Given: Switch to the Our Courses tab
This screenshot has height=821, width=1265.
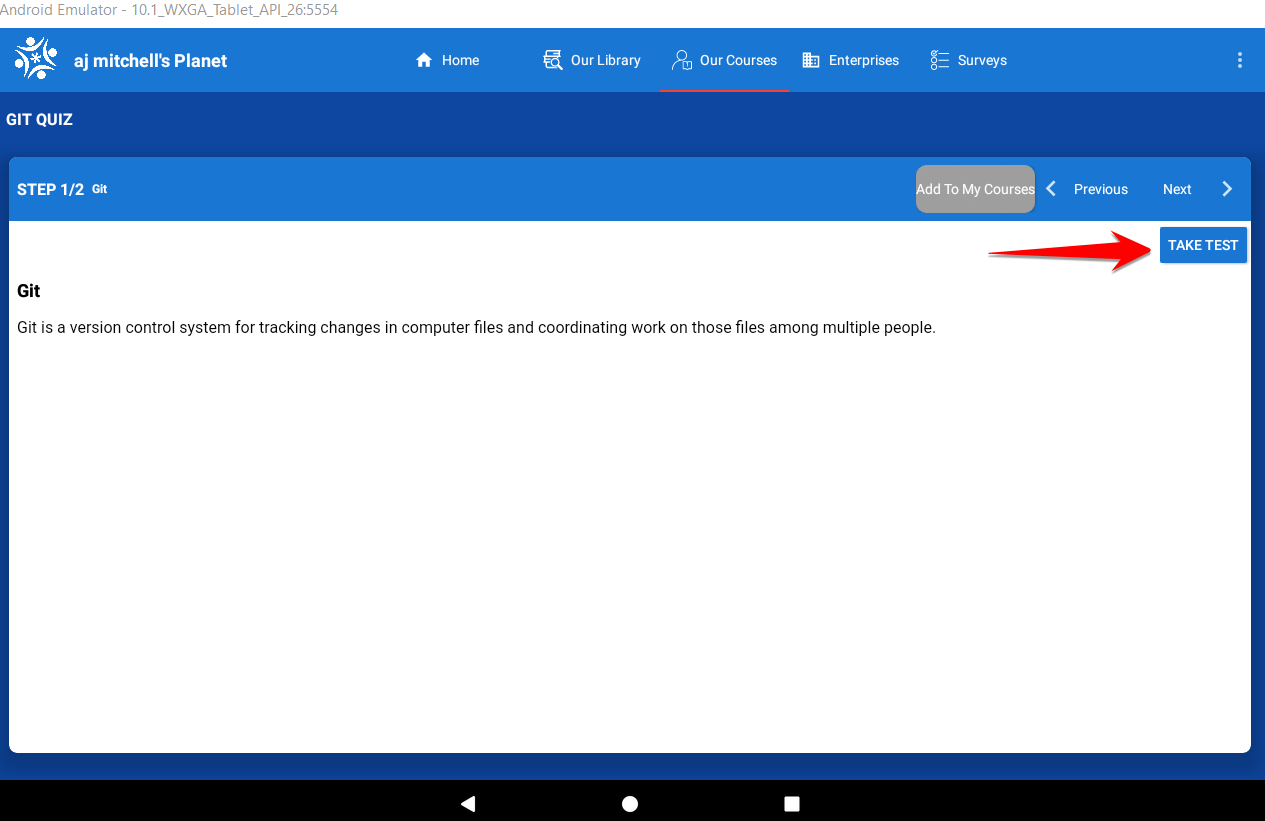Looking at the screenshot, I should (724, 60).
